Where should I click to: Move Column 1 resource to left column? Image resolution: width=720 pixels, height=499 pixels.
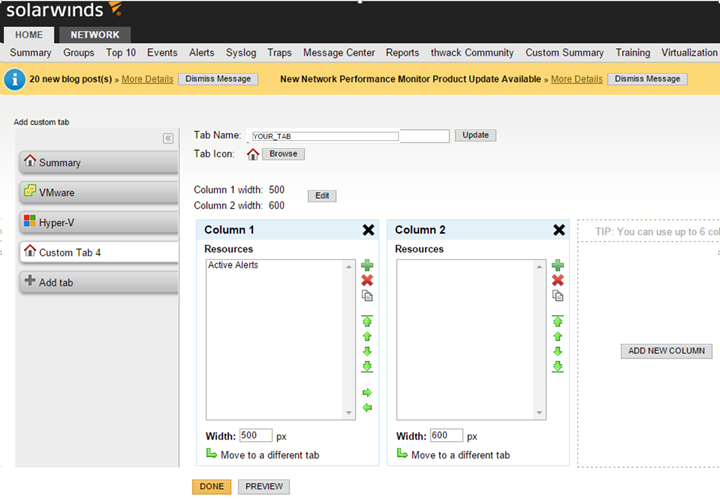click(367, 408)
